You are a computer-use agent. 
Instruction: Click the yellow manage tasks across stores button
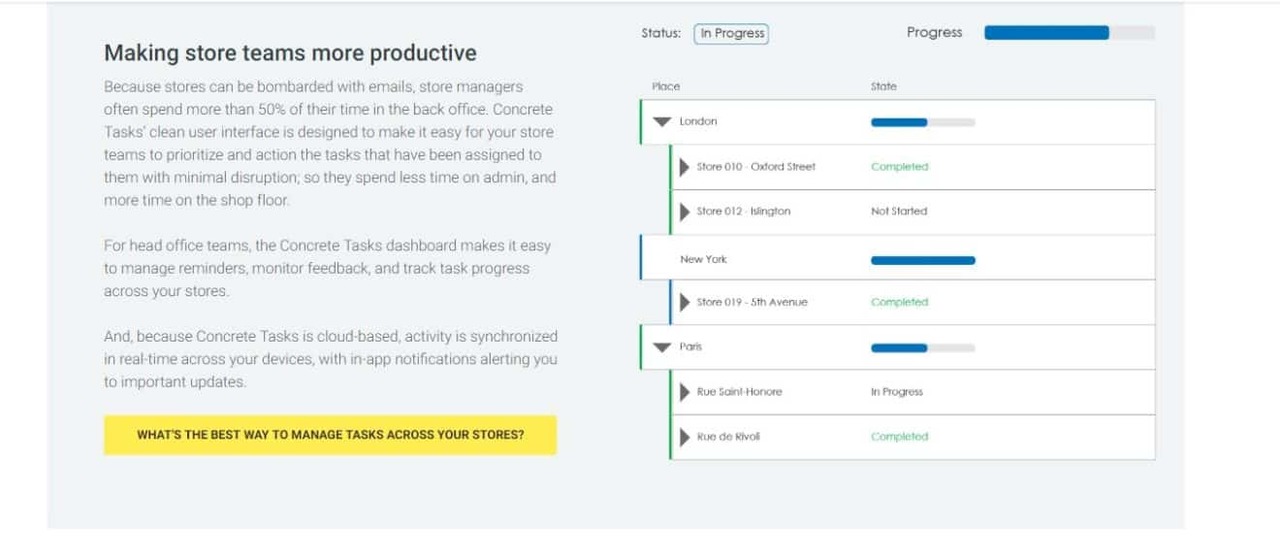(330, 435)
